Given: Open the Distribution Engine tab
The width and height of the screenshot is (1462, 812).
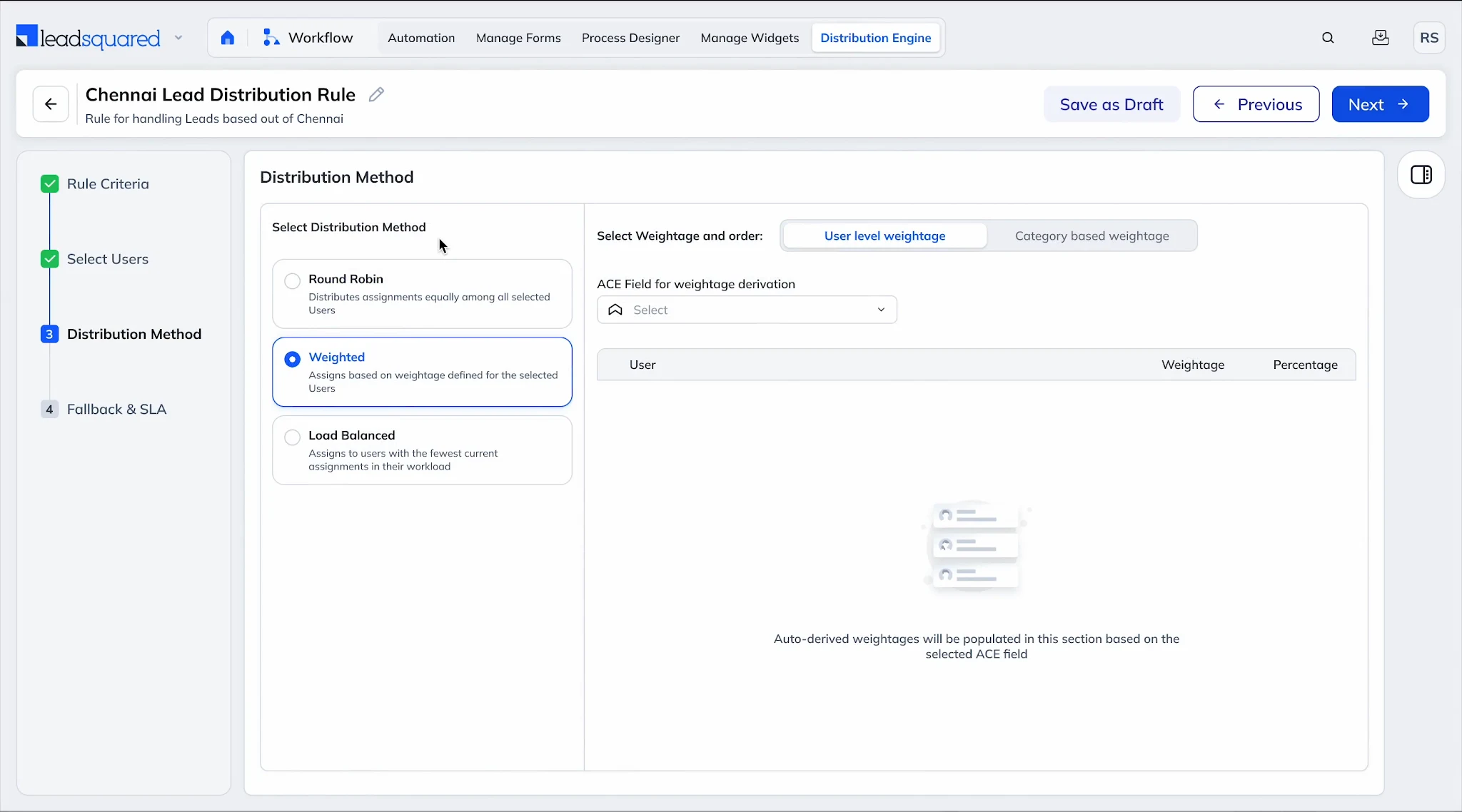Looking at the screenshot, I should click(x=875, y=38).
